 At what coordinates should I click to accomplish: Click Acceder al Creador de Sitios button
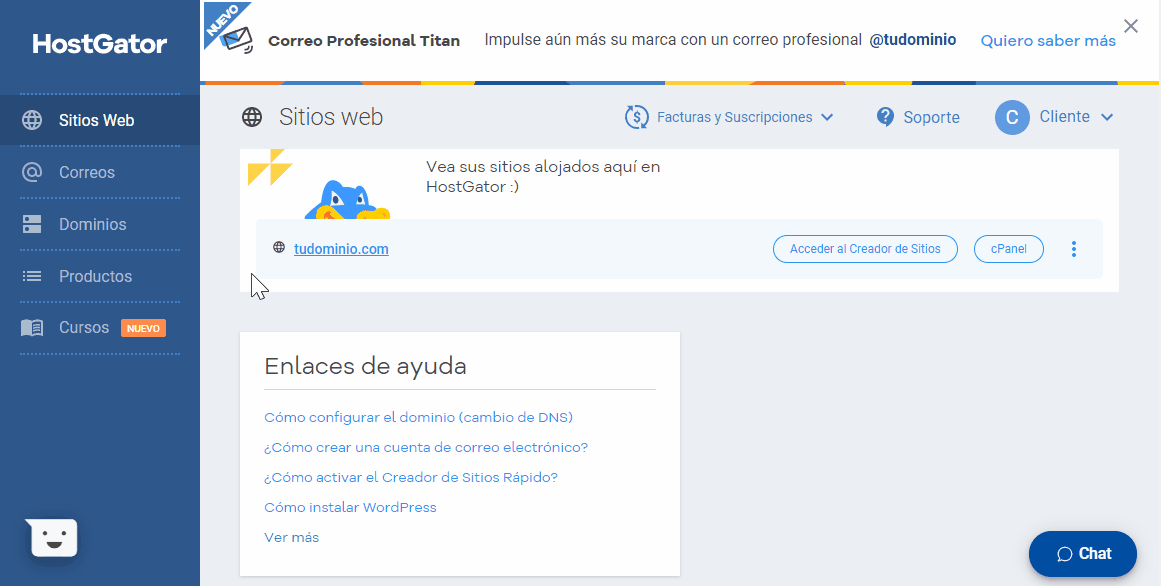pyautogui.click(x=865, y=249)
